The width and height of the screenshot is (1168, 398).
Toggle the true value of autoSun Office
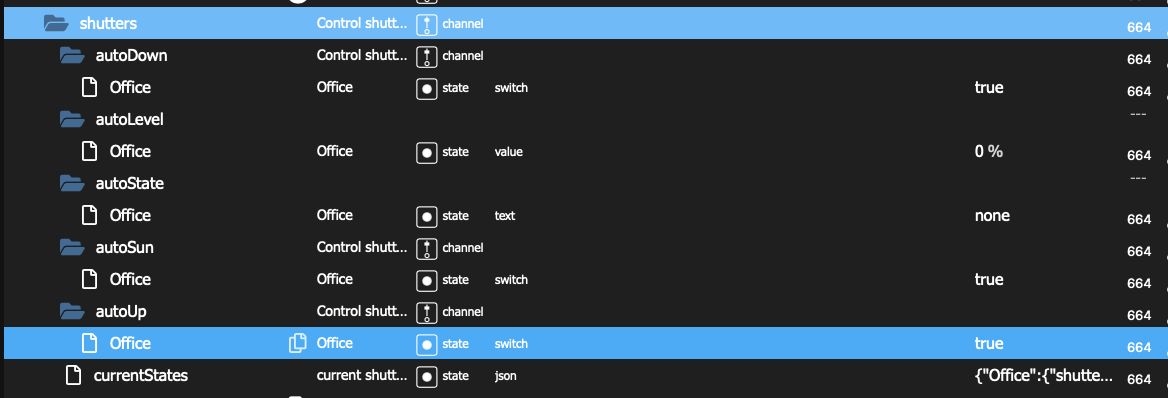coord(988,279)
